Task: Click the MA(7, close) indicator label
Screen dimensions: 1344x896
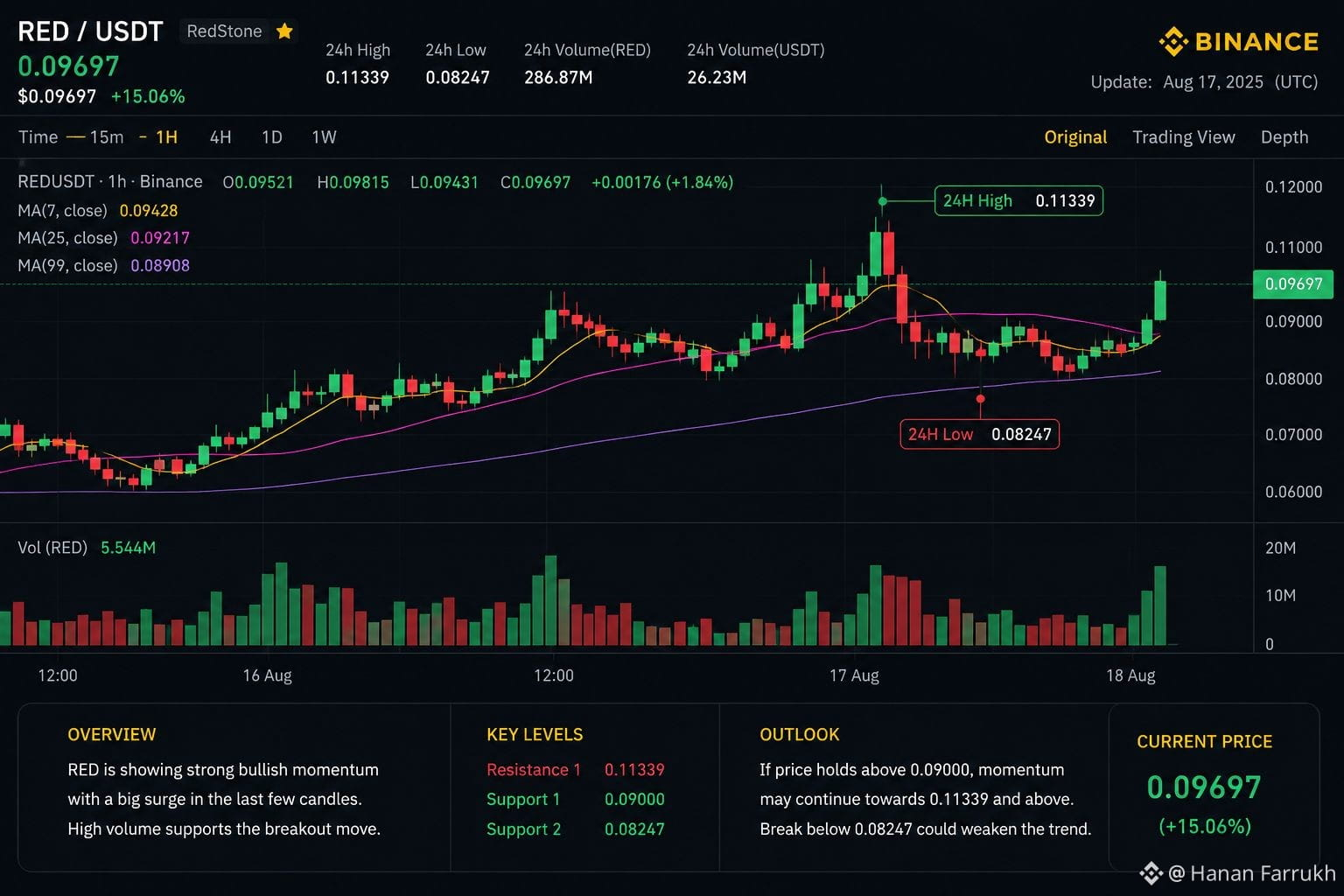Action: [x=62, y=211]
